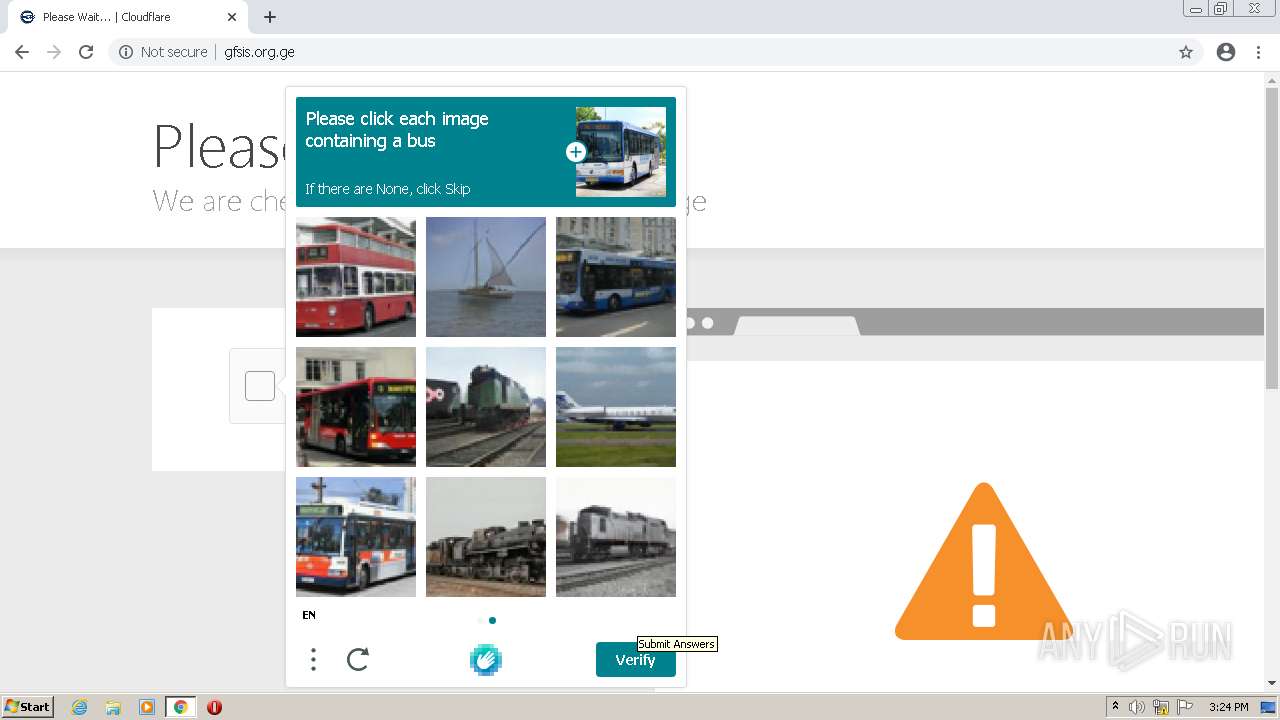
Task: Select the sailboat image
Action: pos(486,277)
